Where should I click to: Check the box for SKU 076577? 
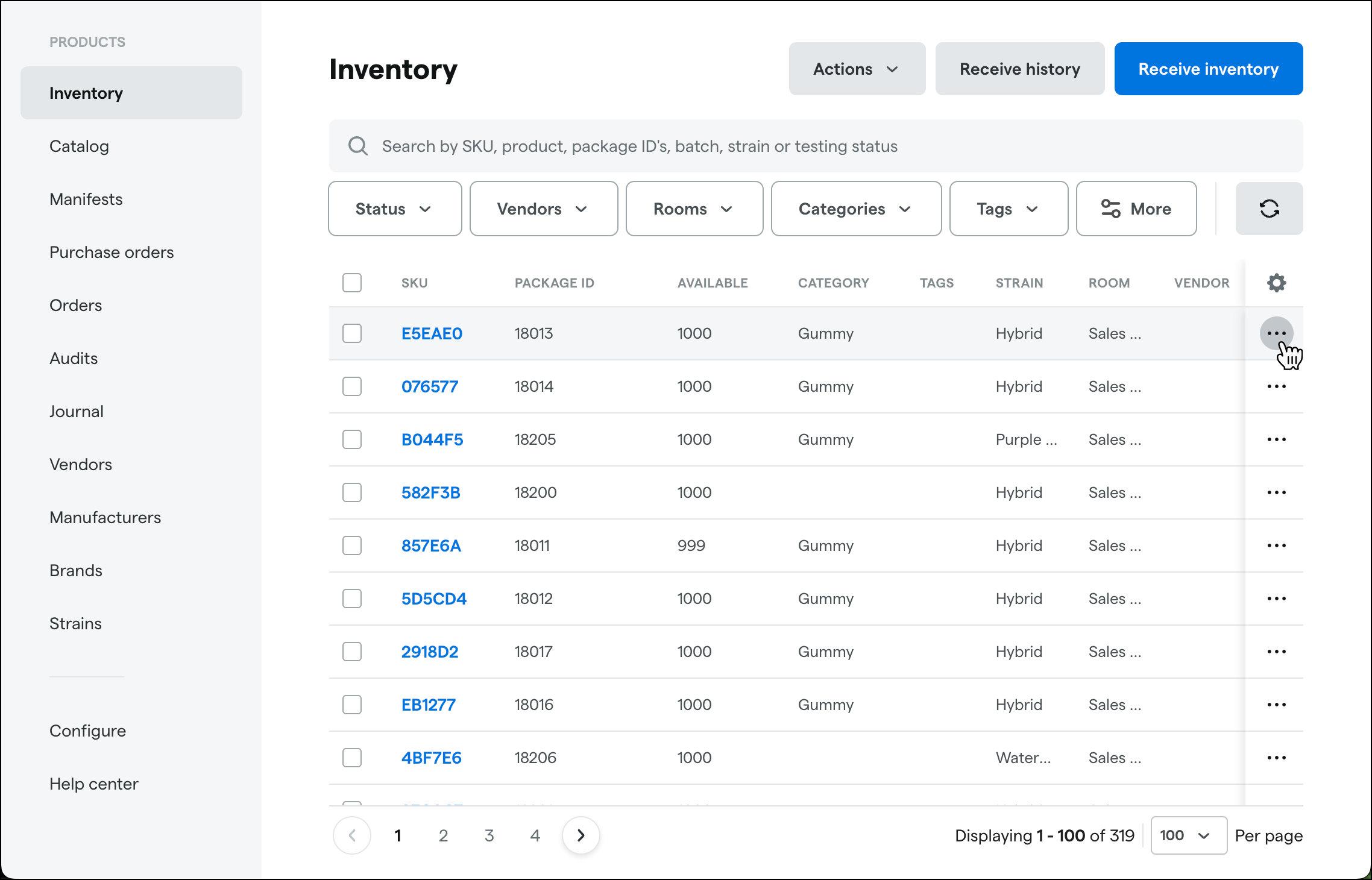coord(352,386)
